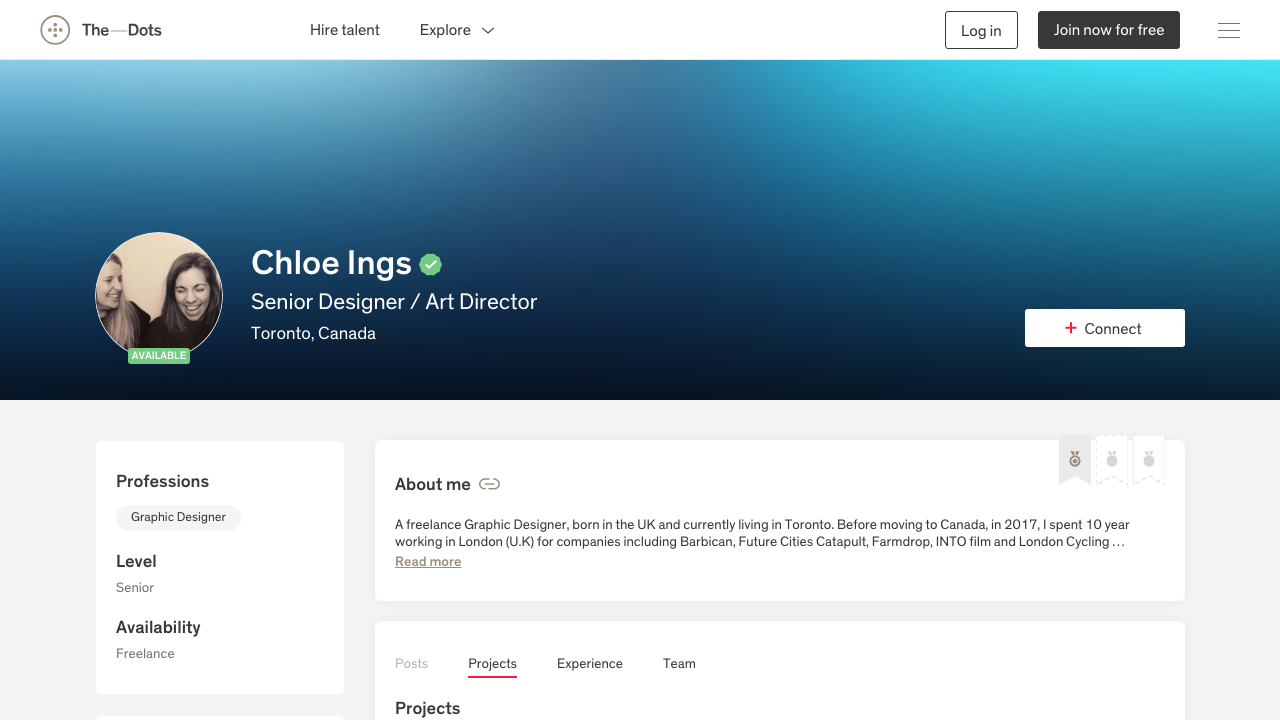Click the plus icon inside Connect button
Image resolution: width=1280 pixels, height=720 pixels.
[x=1071, y=328]
